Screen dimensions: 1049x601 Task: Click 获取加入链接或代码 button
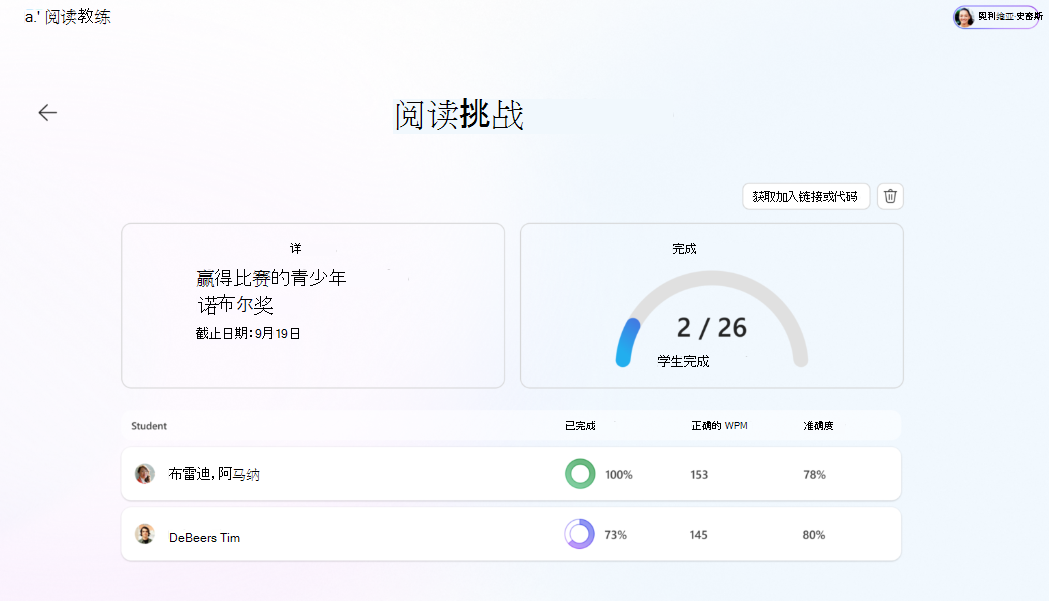pyautogui.click(x=805, y=196)
